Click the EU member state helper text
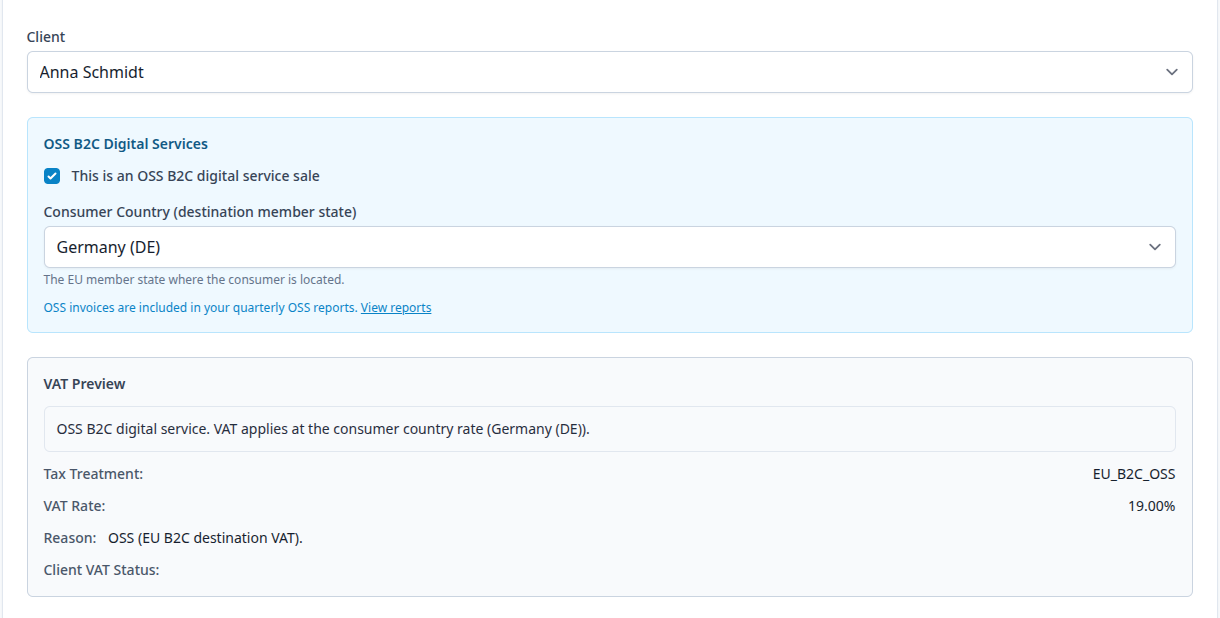Screen dimensions: 1220x618 point(194,280)
